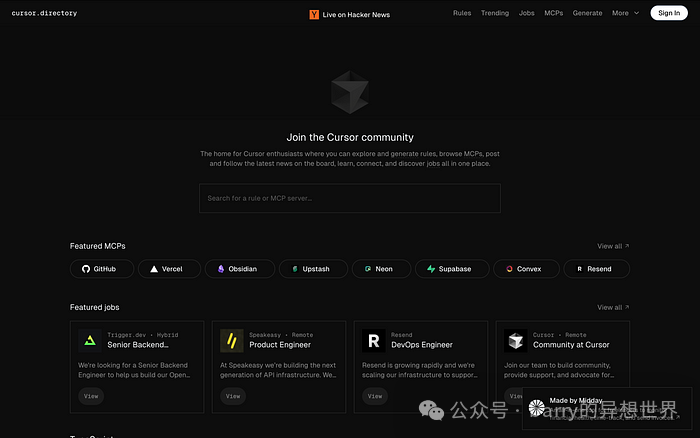700x438 pixels.
Task: Expand the More dropdown menu
Action: (x=625, y=13)
